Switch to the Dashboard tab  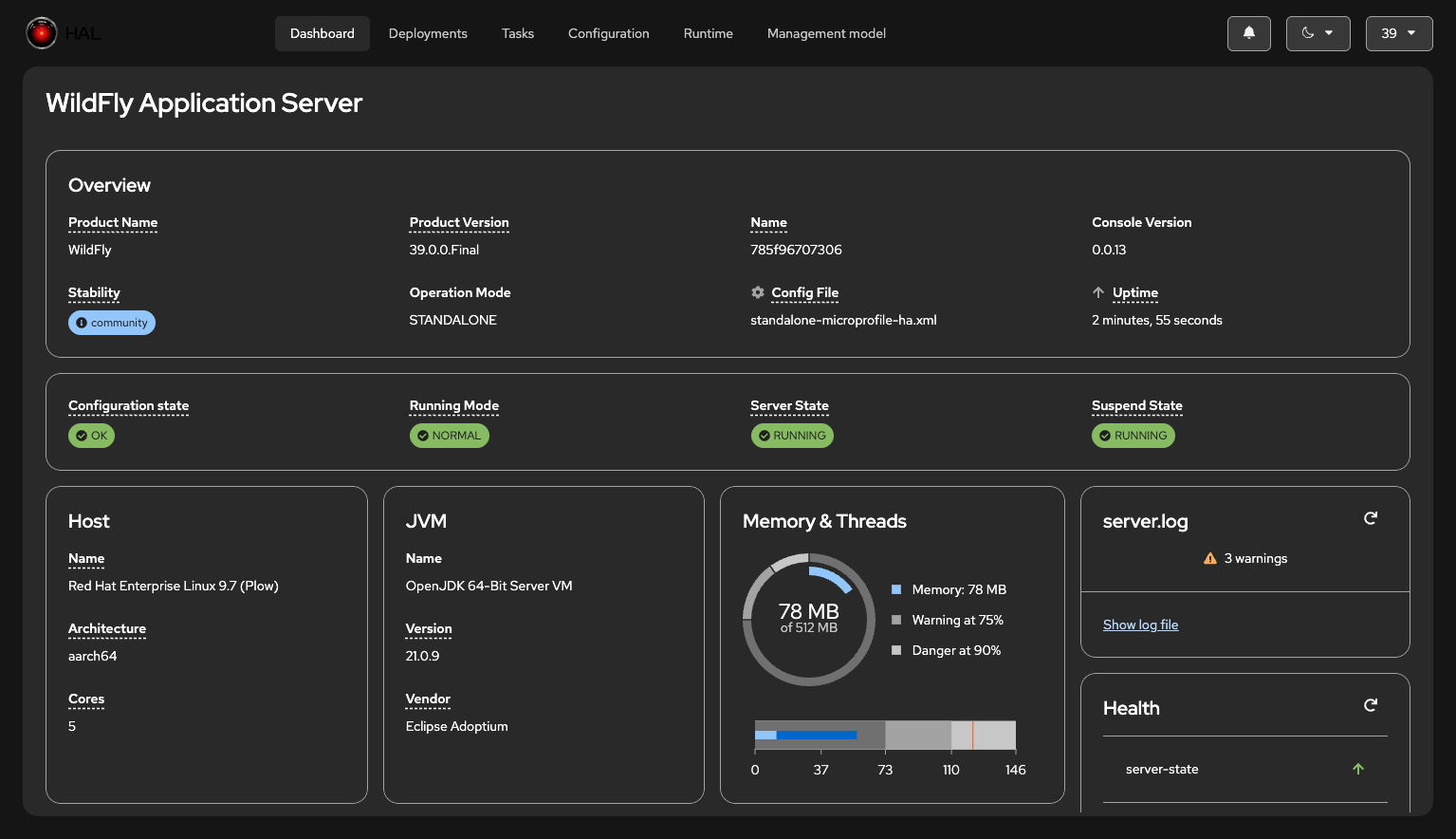[x=323, y=33]
